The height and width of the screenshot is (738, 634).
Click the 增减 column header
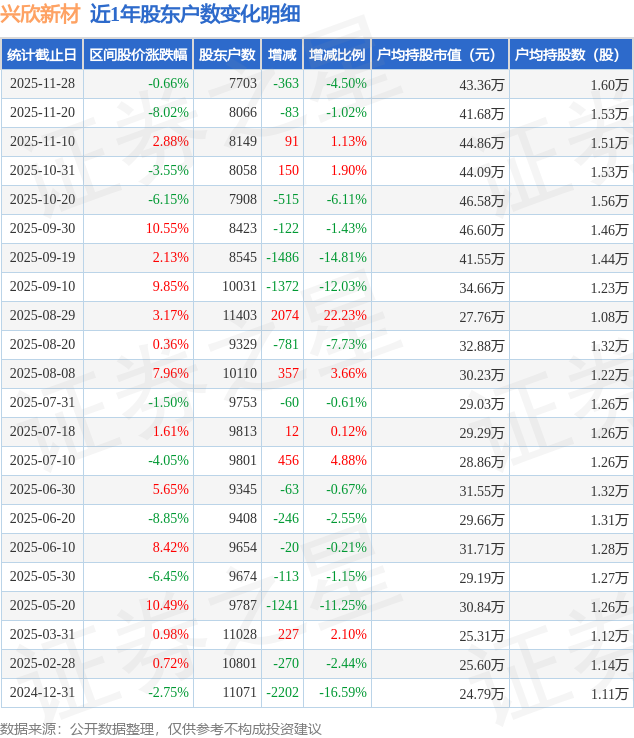point(283,55)
